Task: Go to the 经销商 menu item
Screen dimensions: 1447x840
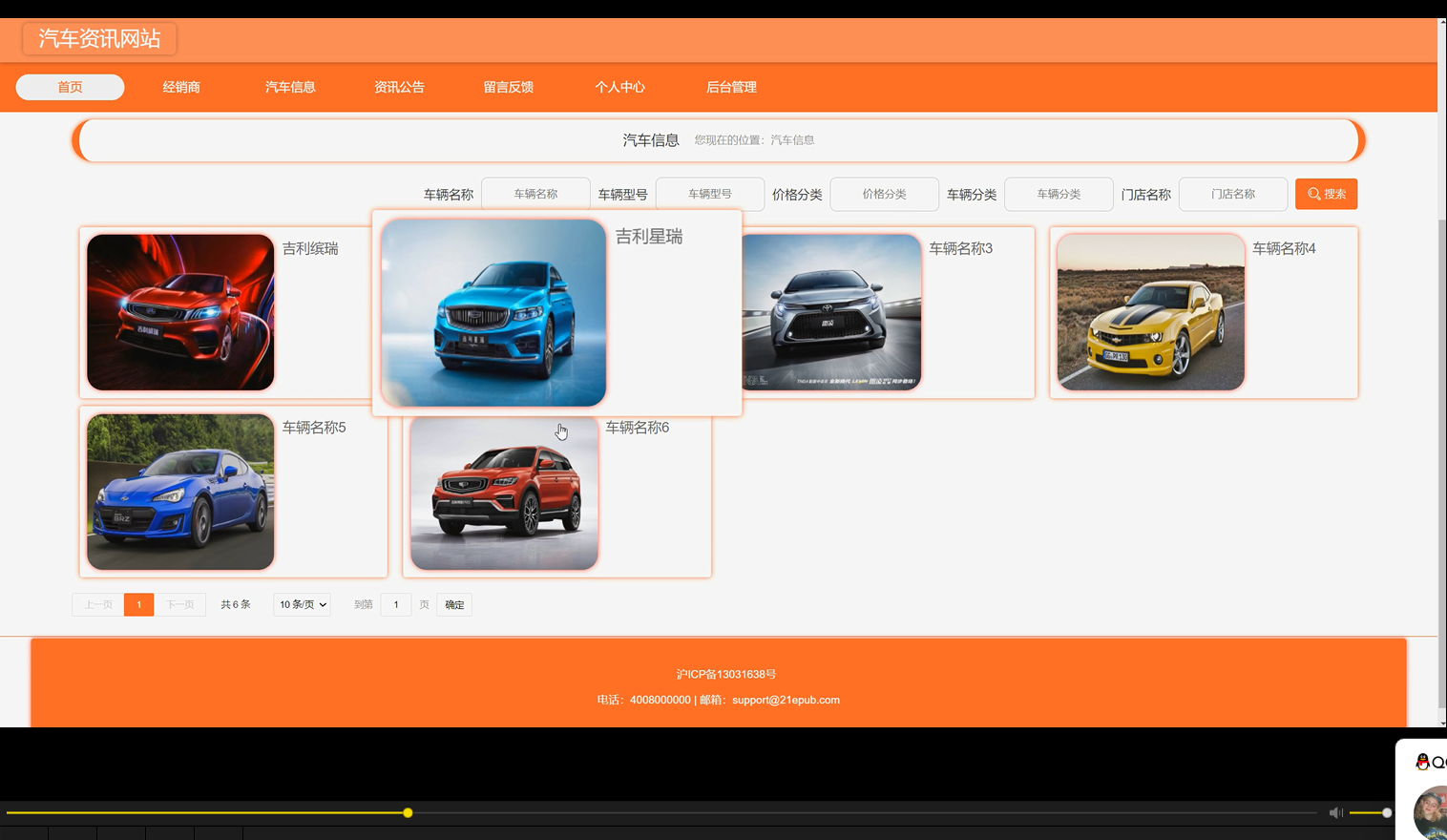Action: pos(181,87)
